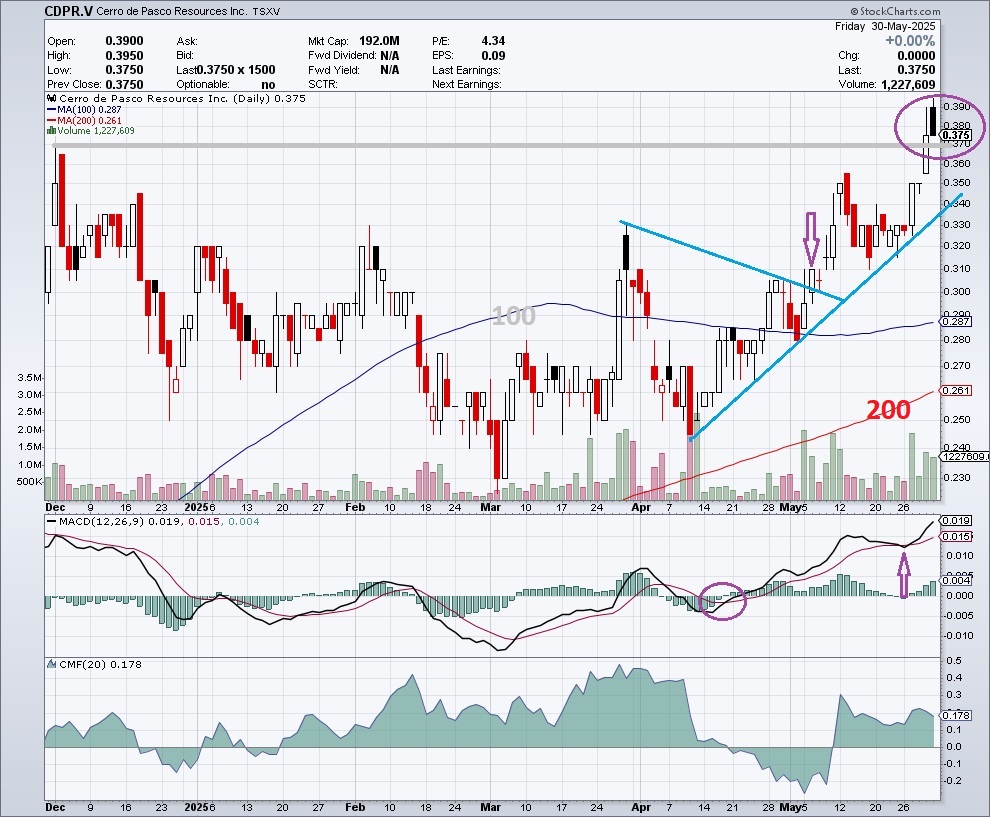Screen dimensions: 990x817
Task: Click the red MA(200) line swatch in legend
Action: (52, 120)
